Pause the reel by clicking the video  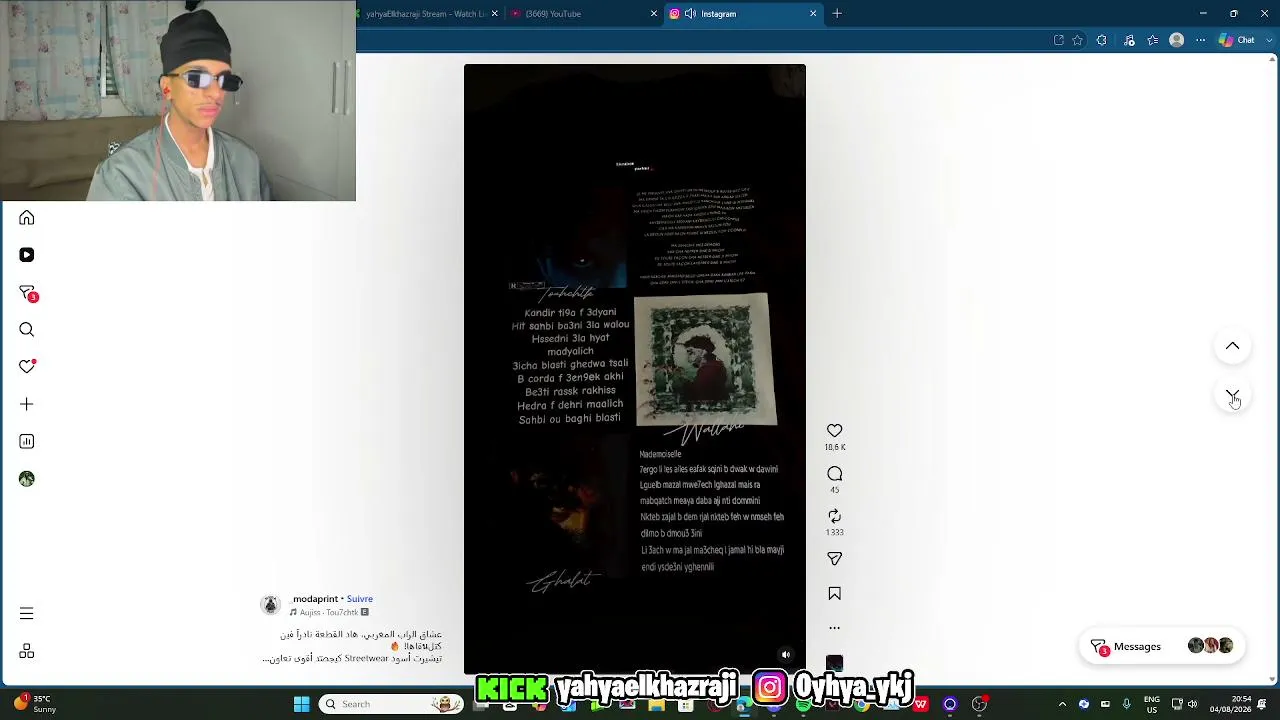[x=635, y=369]
